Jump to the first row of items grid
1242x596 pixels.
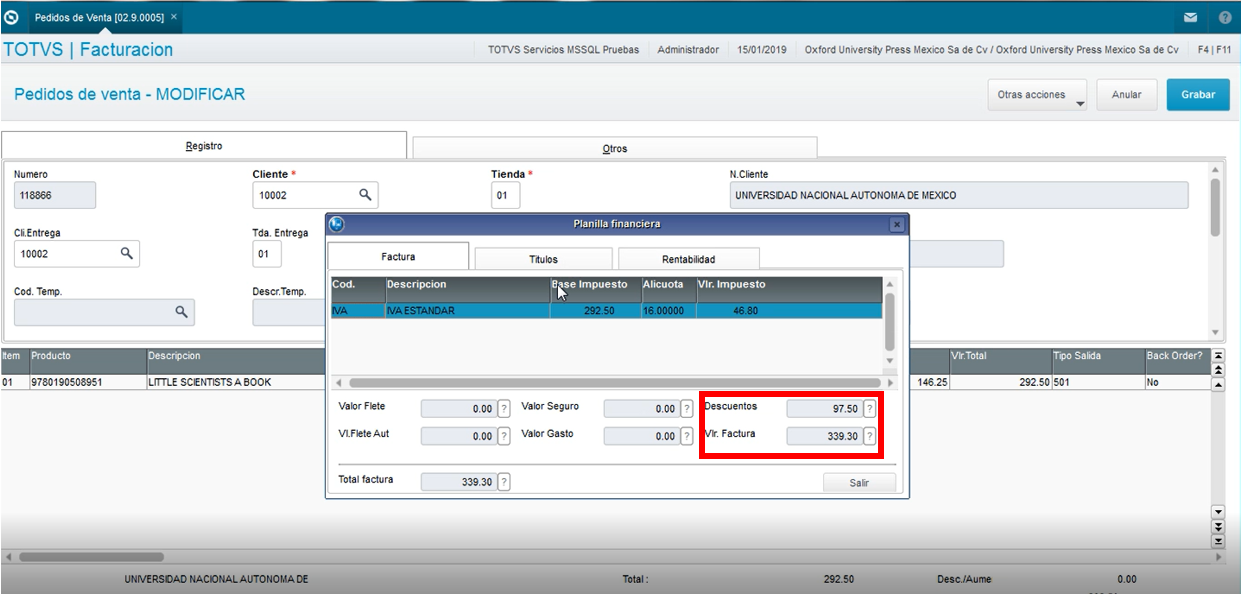pos(1218,356)
